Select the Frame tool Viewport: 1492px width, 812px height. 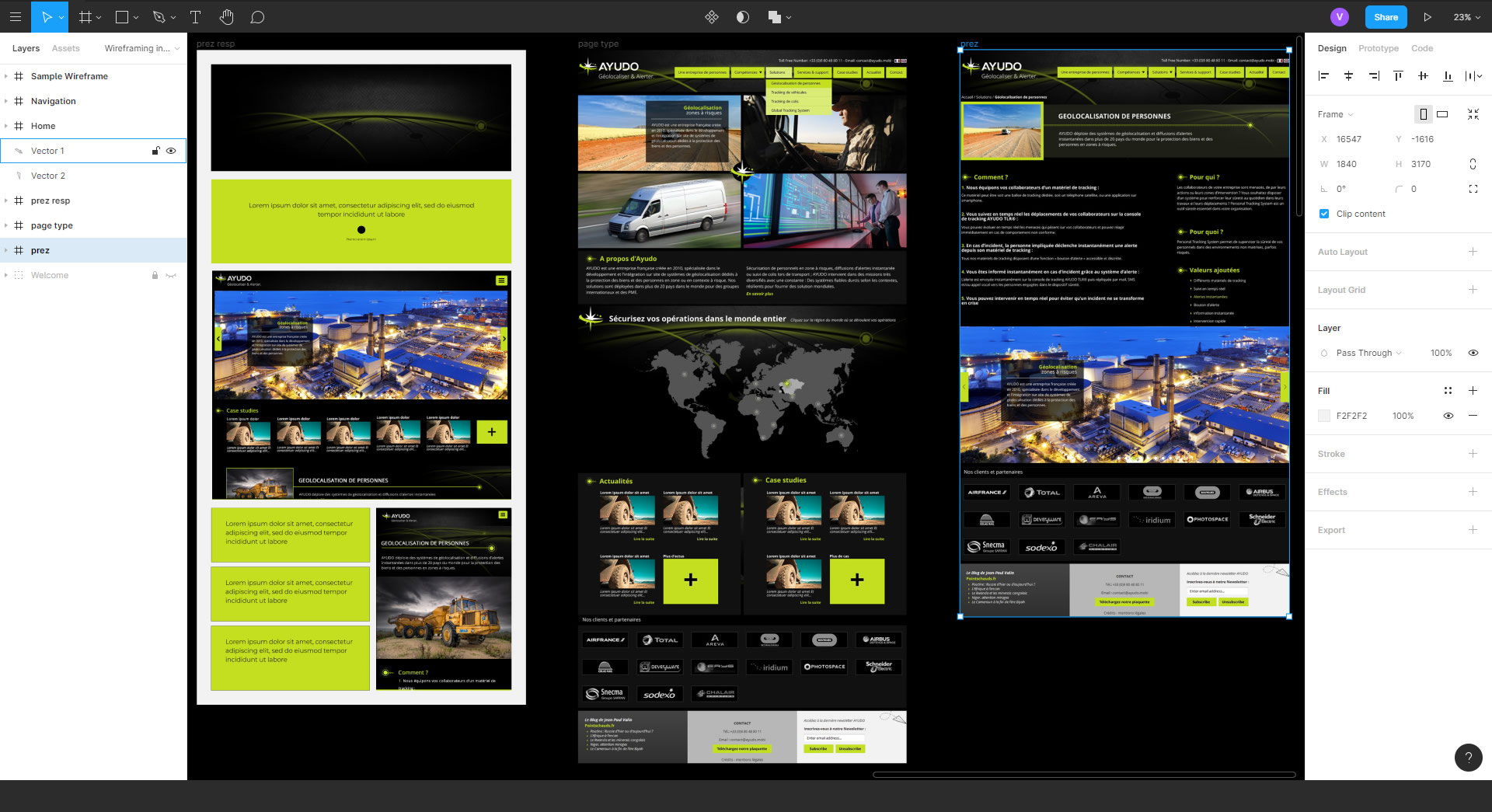click(x=85, y=16)
